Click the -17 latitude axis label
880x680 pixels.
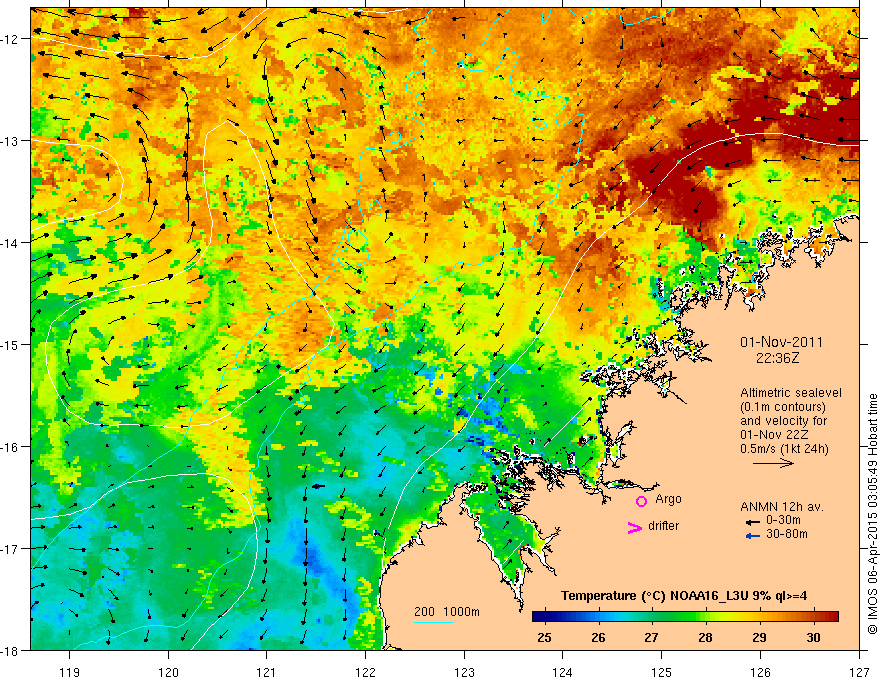[11, 548]
